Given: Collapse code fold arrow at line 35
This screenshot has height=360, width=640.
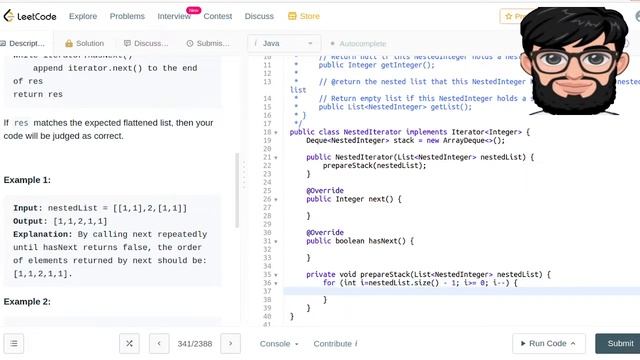Looking at the screenshot, I should pos(276,275).
